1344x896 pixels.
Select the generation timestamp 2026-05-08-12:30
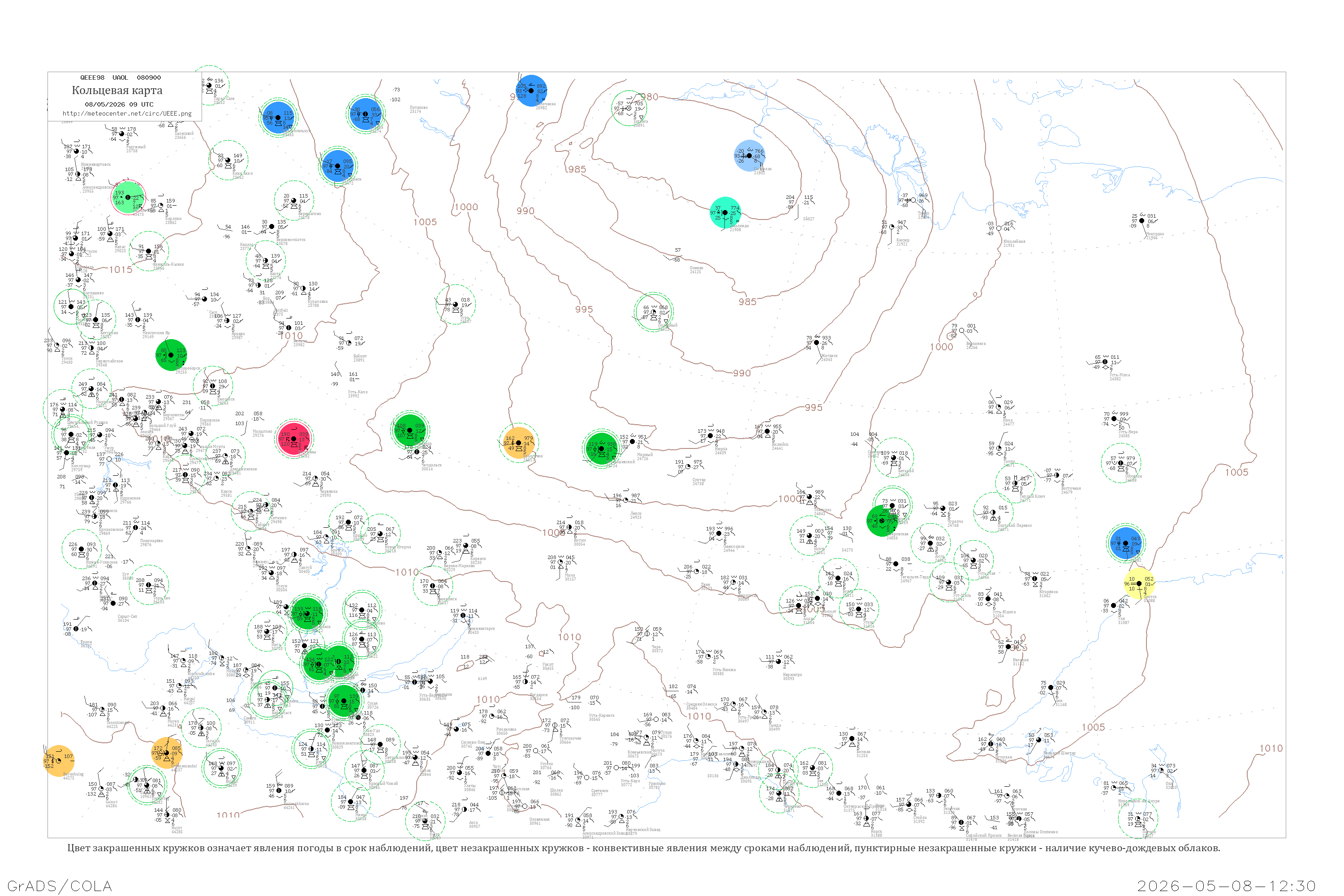tap(1226, 886)
